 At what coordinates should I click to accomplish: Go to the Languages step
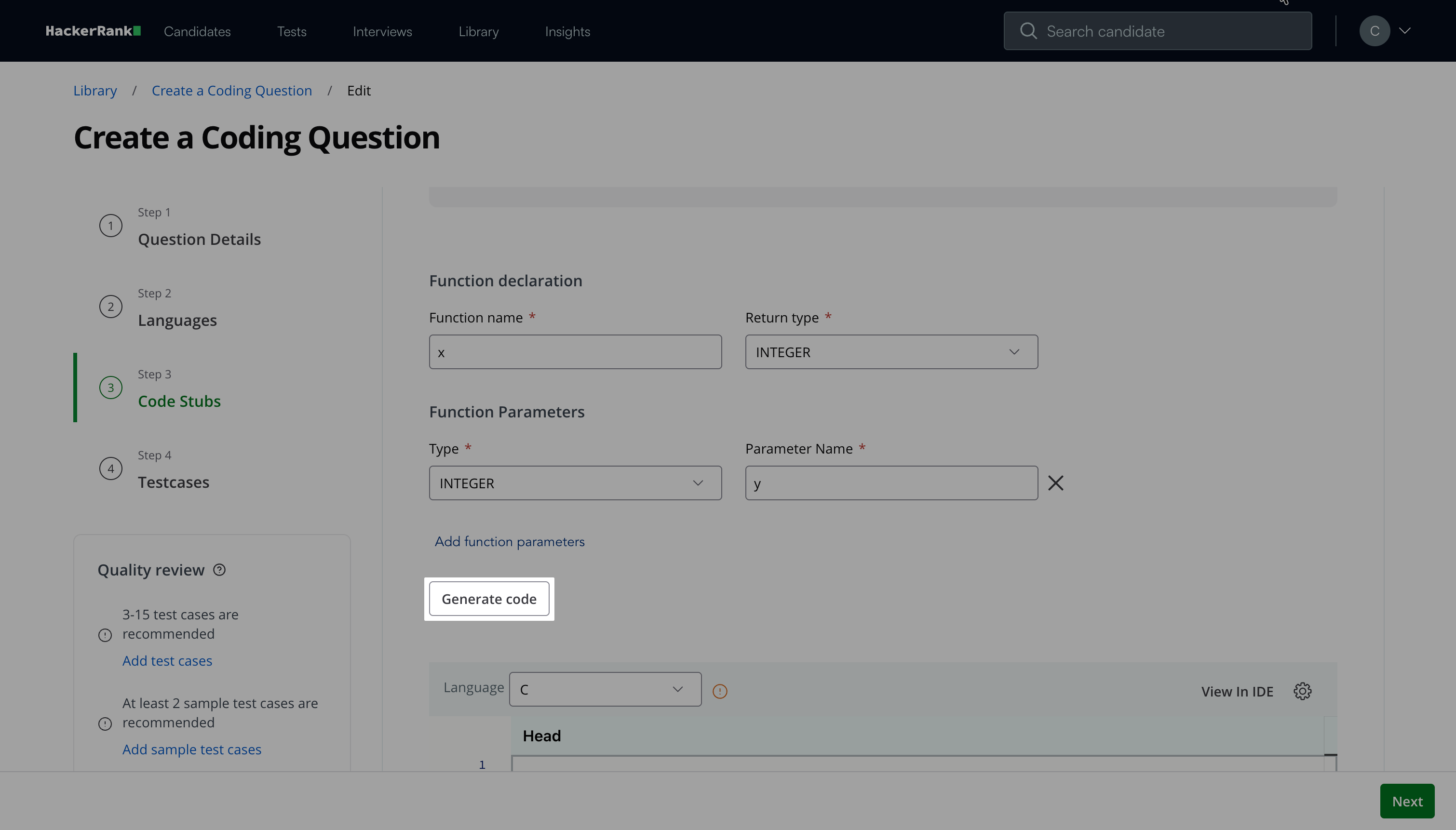(177, 320)
